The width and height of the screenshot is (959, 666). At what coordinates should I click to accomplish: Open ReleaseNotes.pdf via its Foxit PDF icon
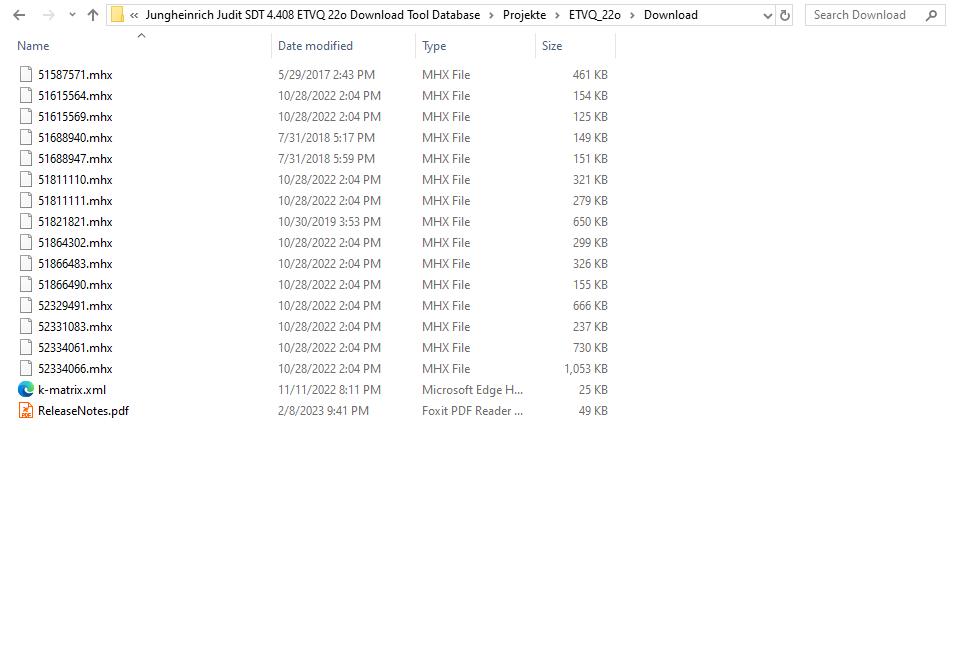(x=25, y=410)
